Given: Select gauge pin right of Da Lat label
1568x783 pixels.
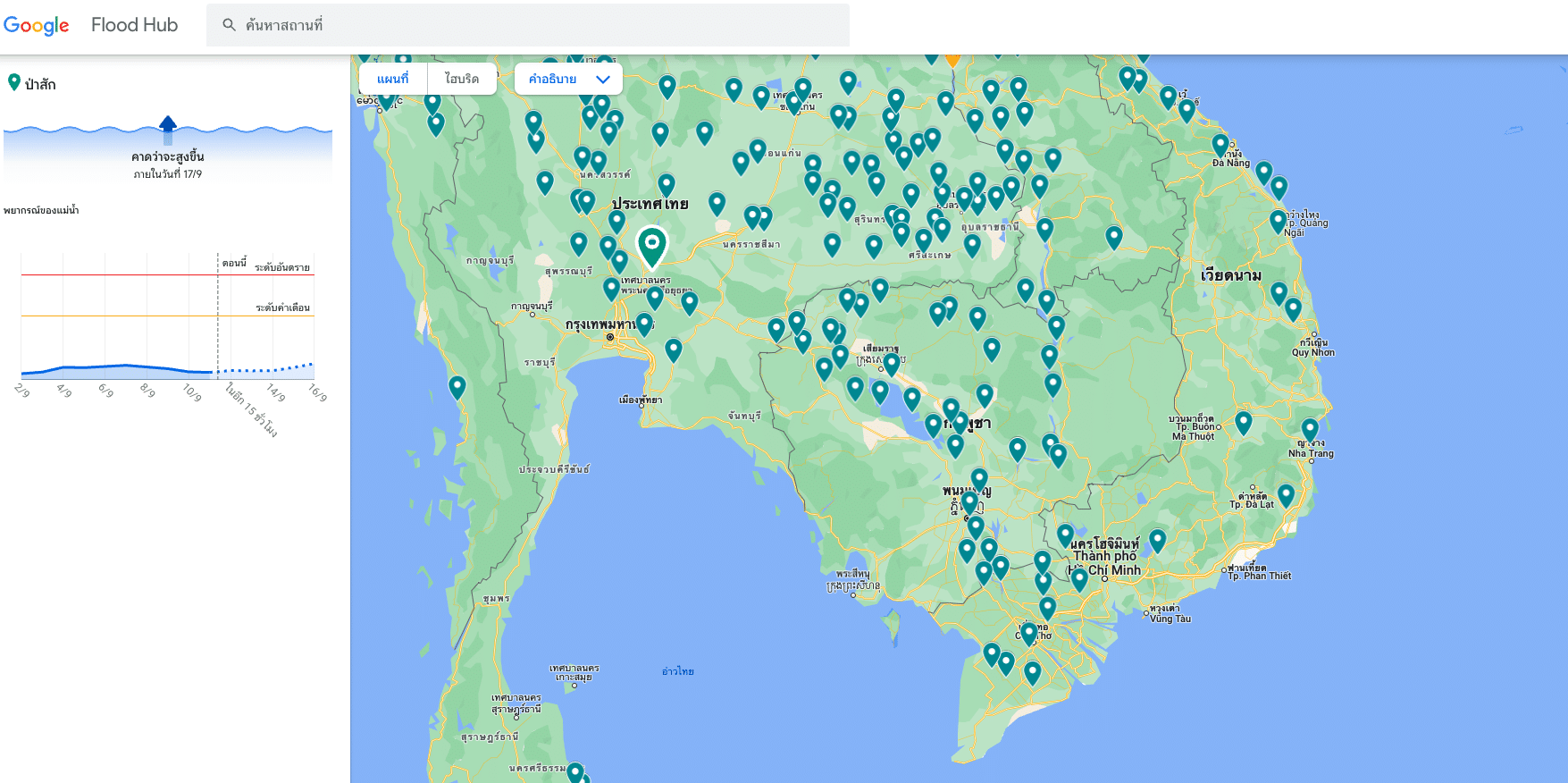Looking at the screenshot, I should pyautogui.click(x=1286, y=495).
